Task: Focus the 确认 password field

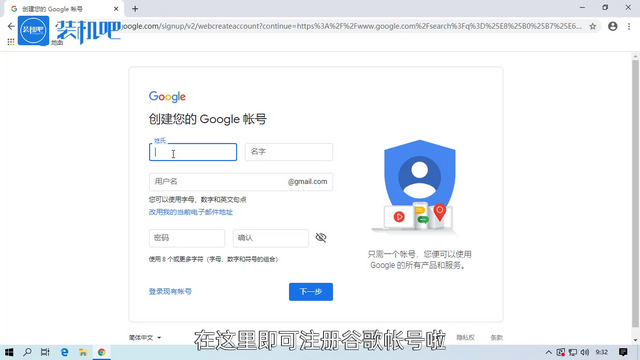Action: tap(271, 238)
